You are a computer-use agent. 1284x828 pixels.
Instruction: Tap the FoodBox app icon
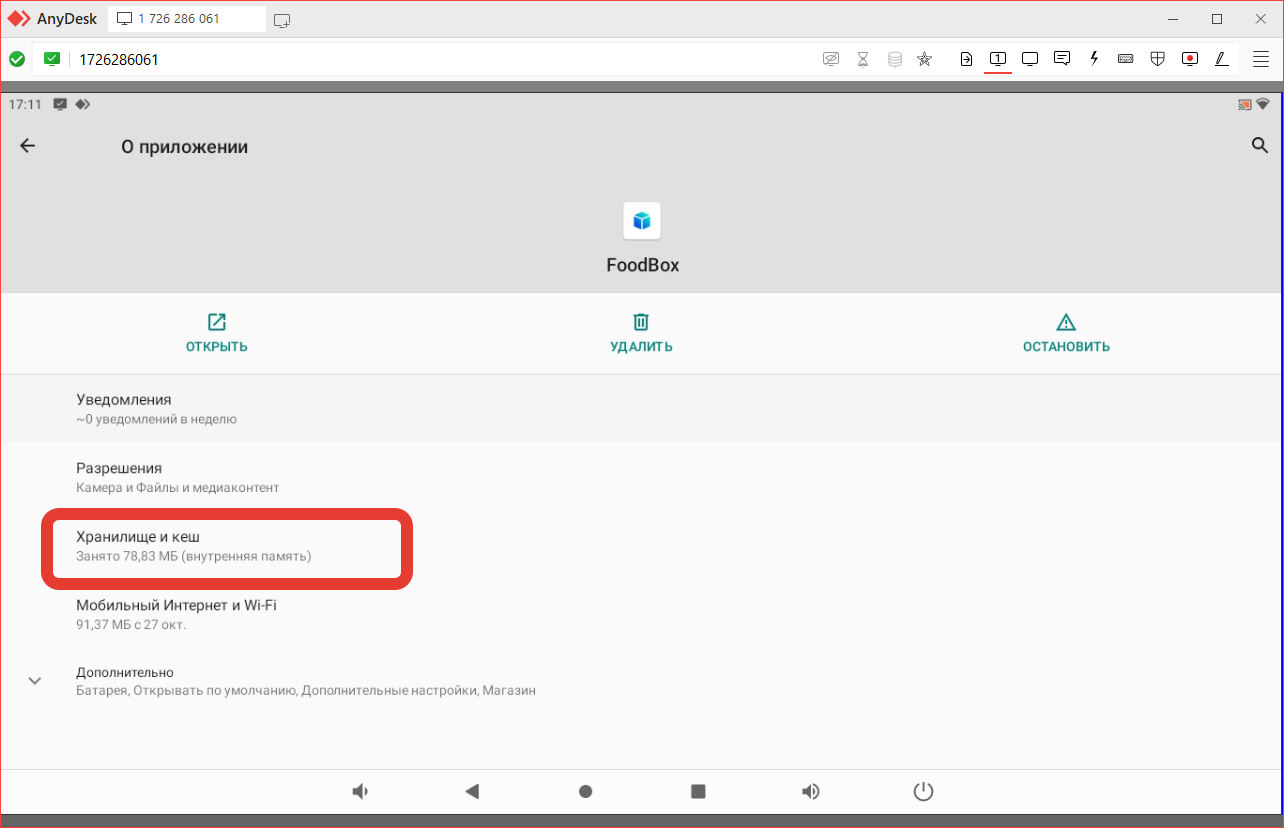pyautogui.click(x=642, y=220)
